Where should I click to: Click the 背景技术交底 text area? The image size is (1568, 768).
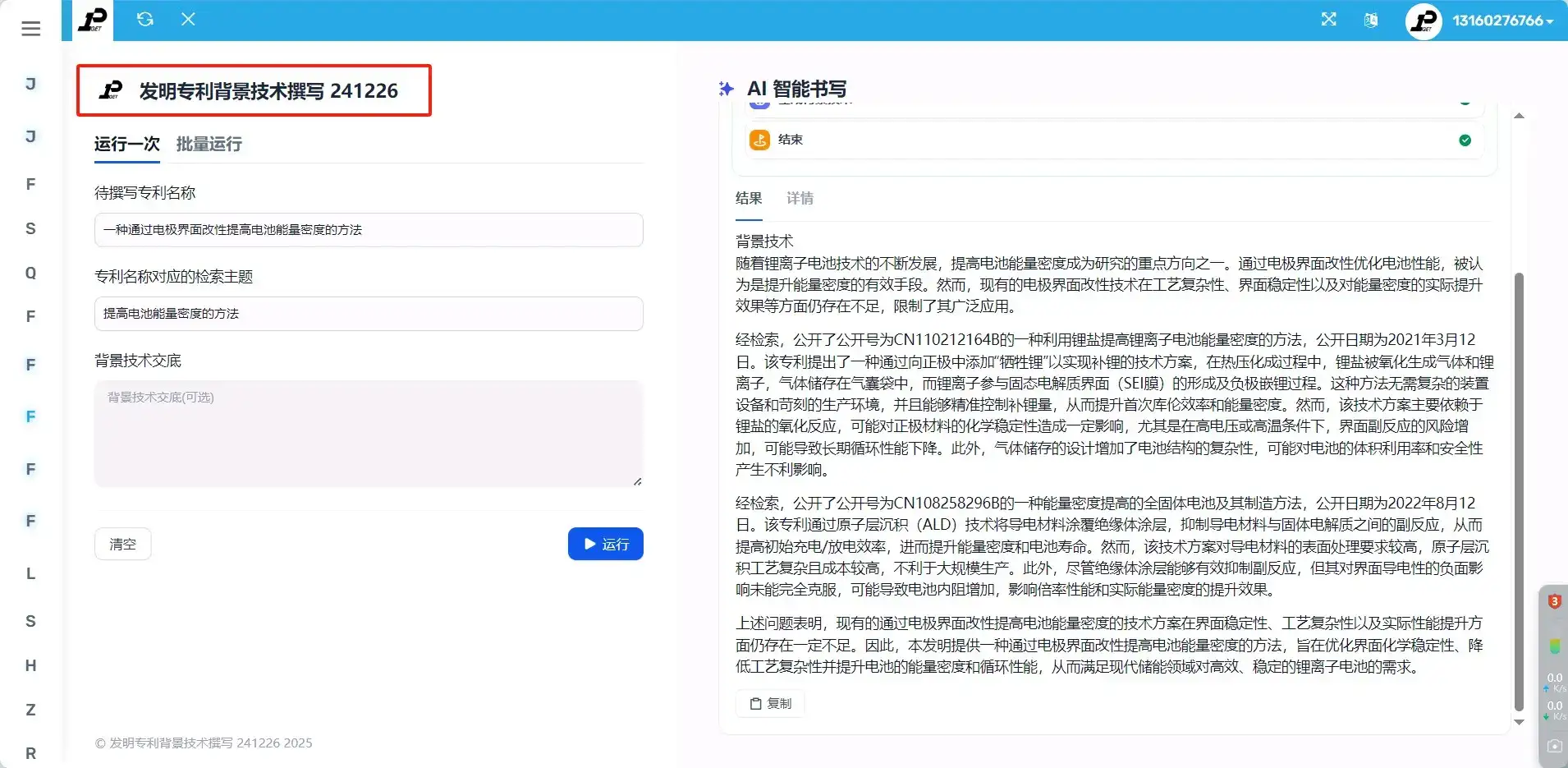pyautogui.click(x=369, y=433)
